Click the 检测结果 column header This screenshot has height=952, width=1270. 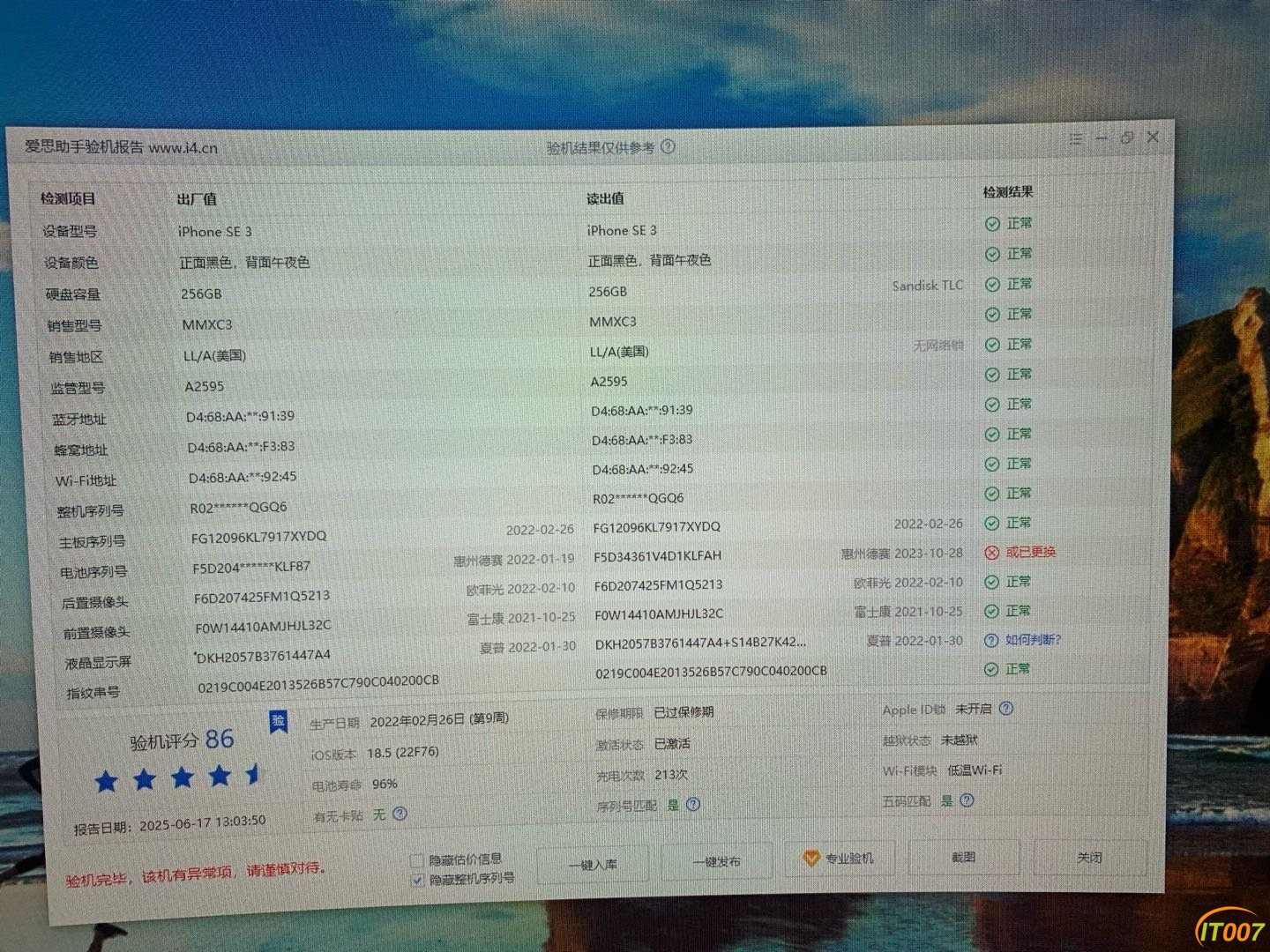coord(1008,192)
